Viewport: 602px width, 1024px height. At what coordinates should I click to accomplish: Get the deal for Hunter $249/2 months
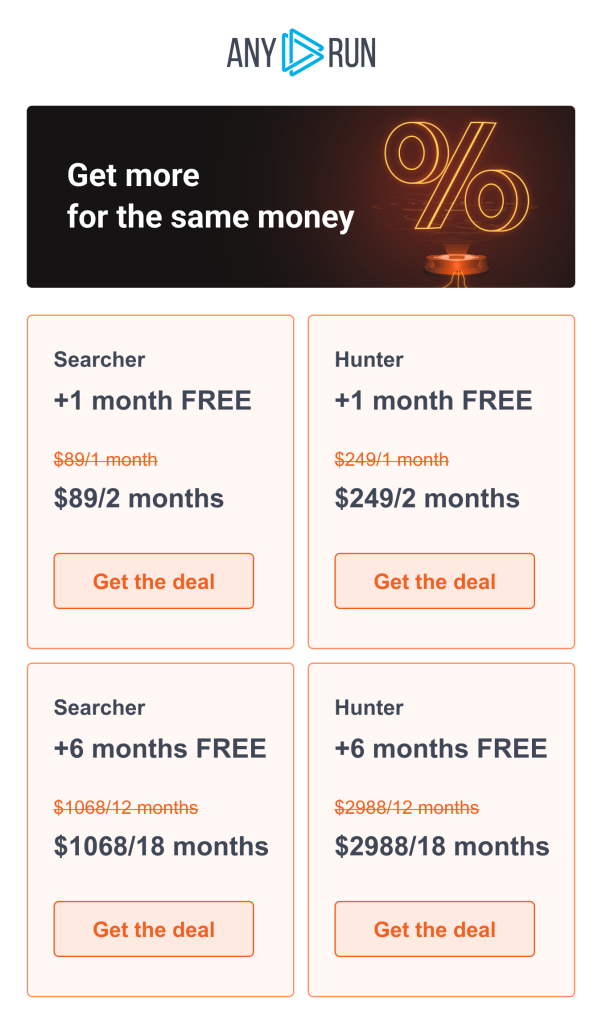pyautogui.click(x=435, y=581)
